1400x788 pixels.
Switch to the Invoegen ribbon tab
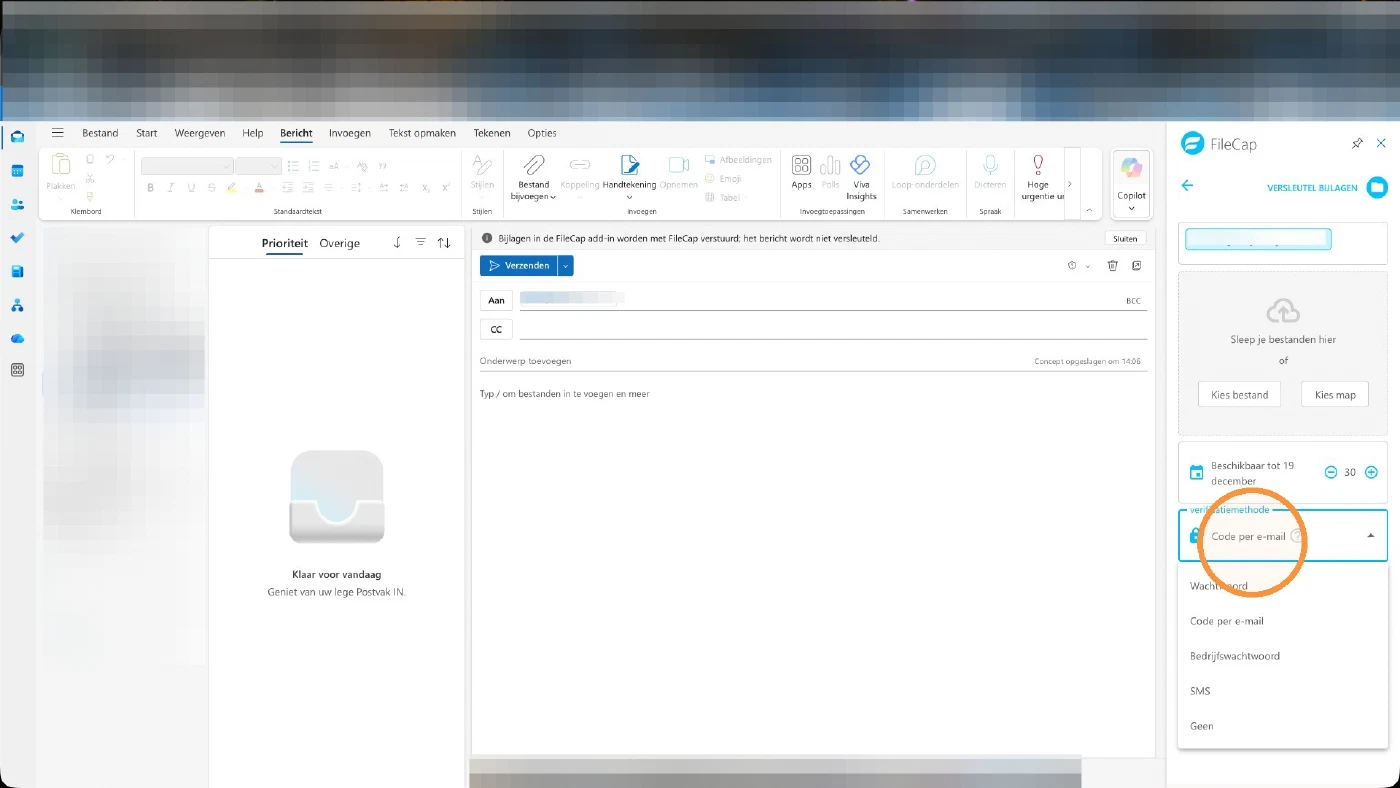coord(350,133)
